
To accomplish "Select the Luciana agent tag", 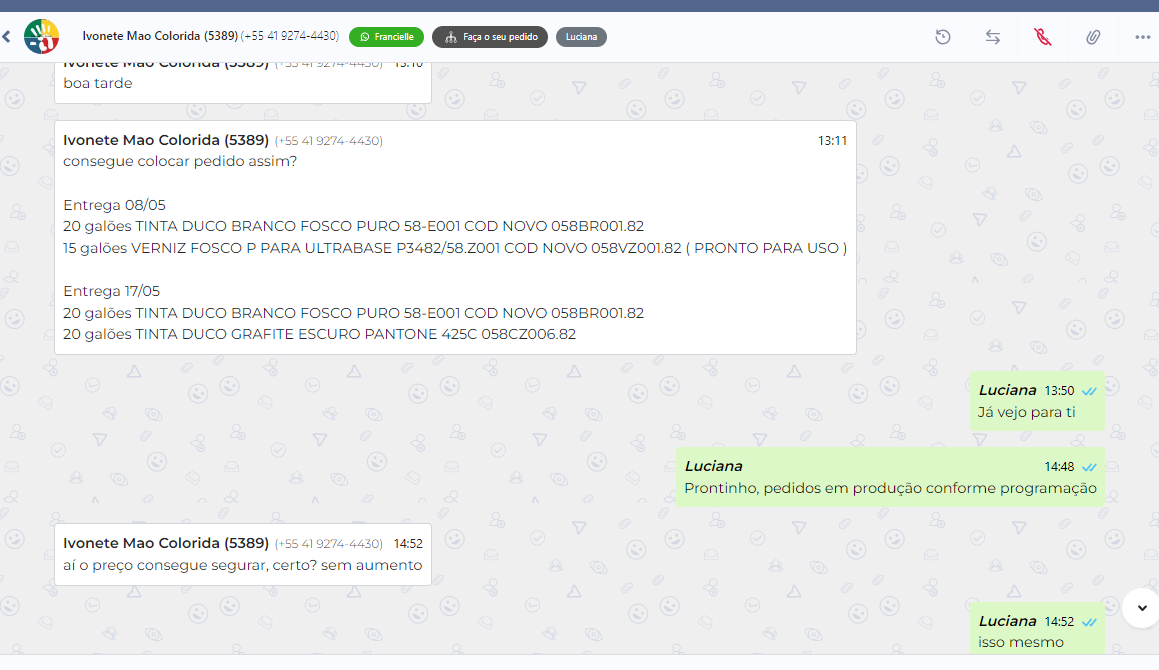I will point(581,37).
